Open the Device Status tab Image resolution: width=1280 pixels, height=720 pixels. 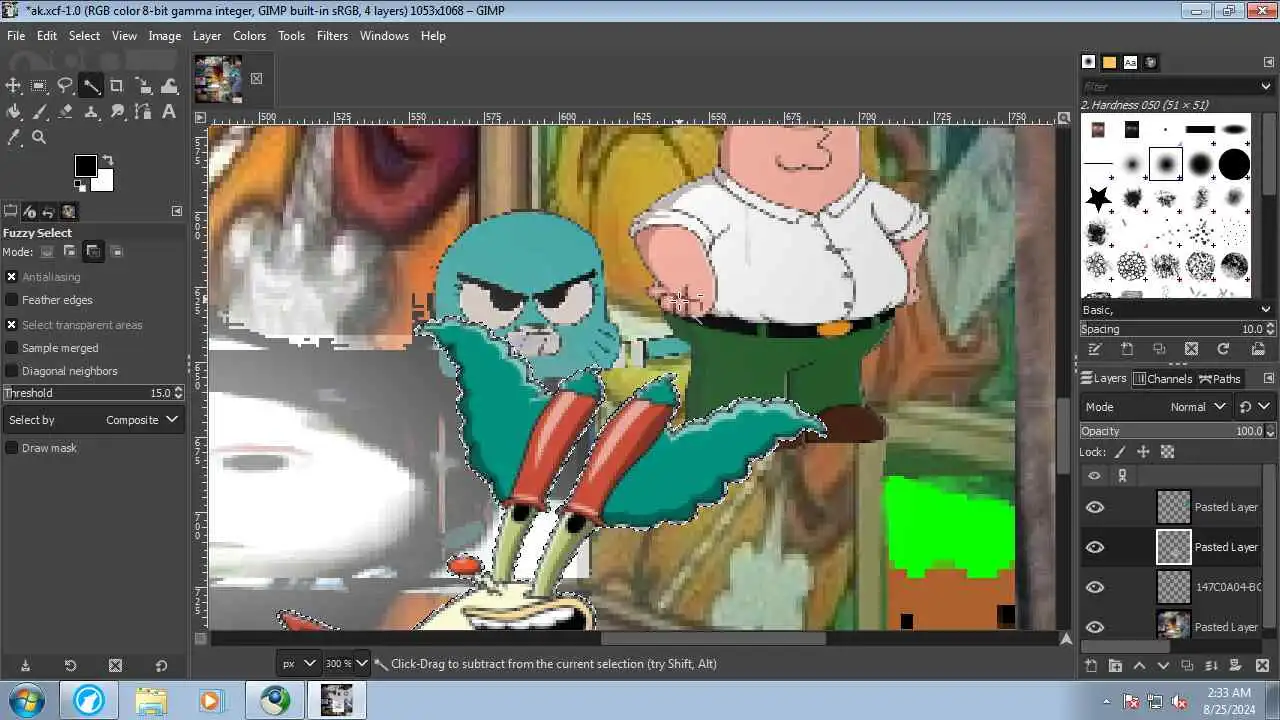pyautogui.click(x=30, y=211)
